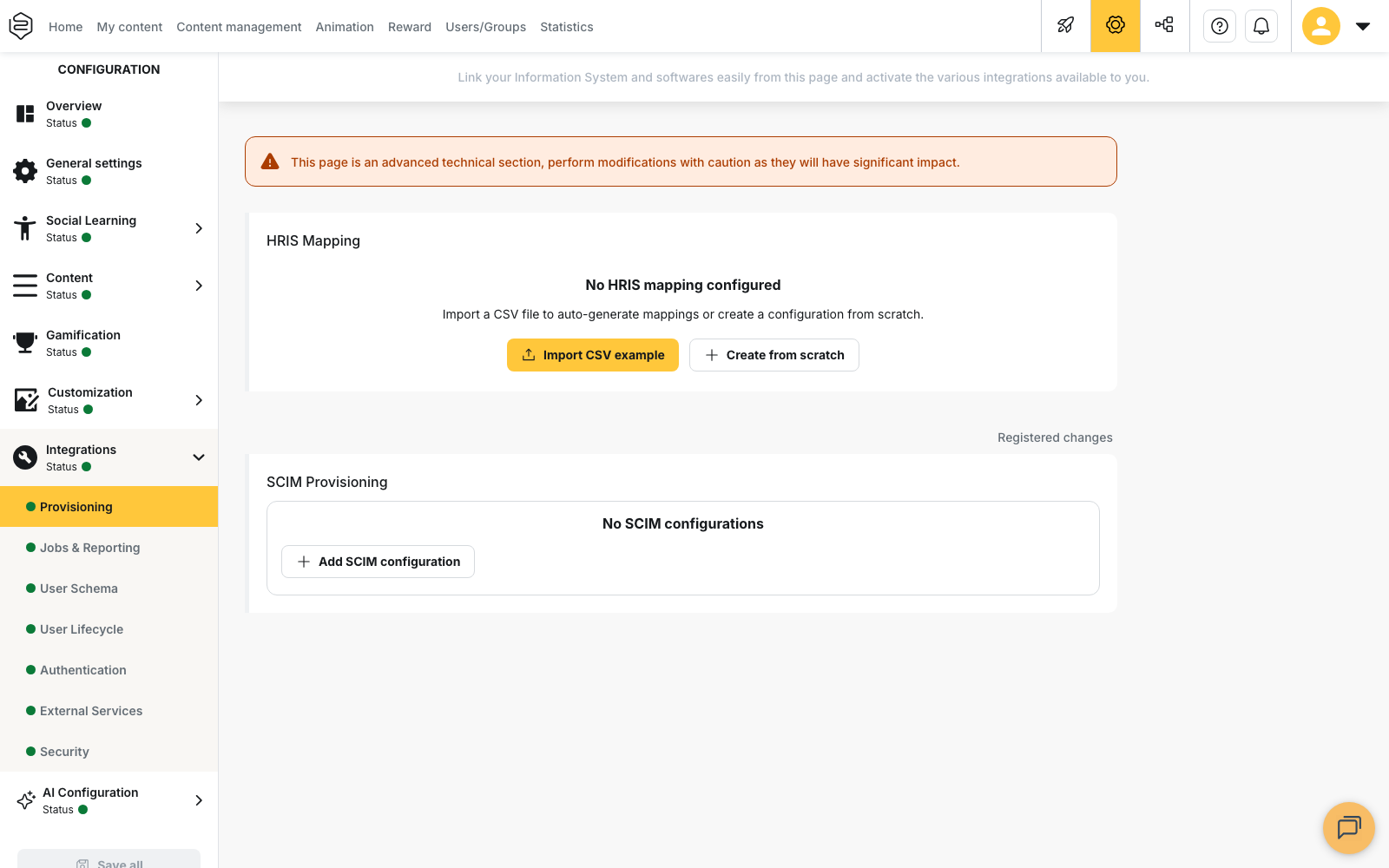Select the gear configuration icon
Image resolution: width=1389 pixels, height=868 pixels.
[1116, 26]
